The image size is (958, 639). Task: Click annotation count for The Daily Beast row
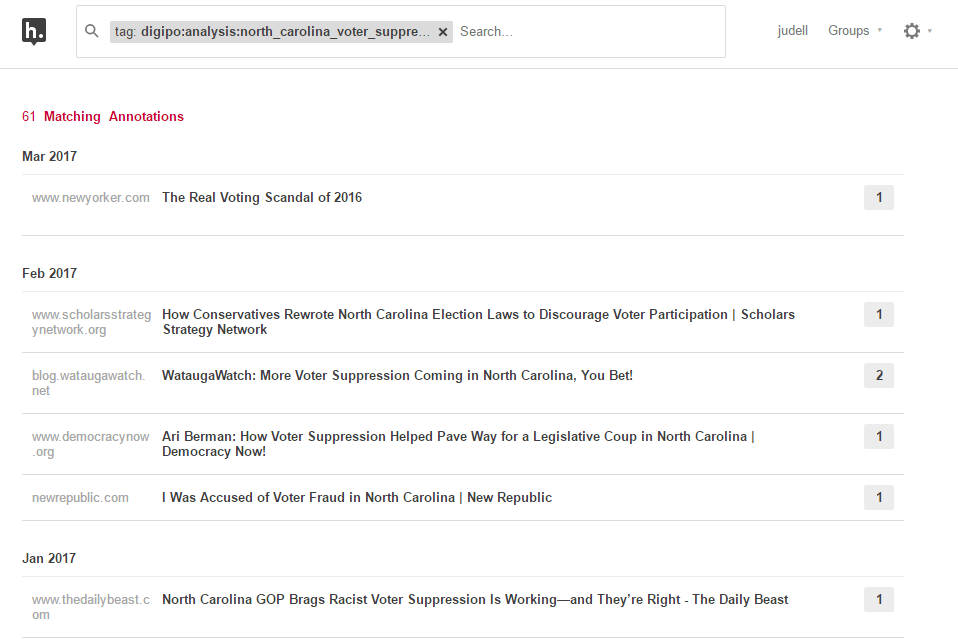tap(879, 600)
